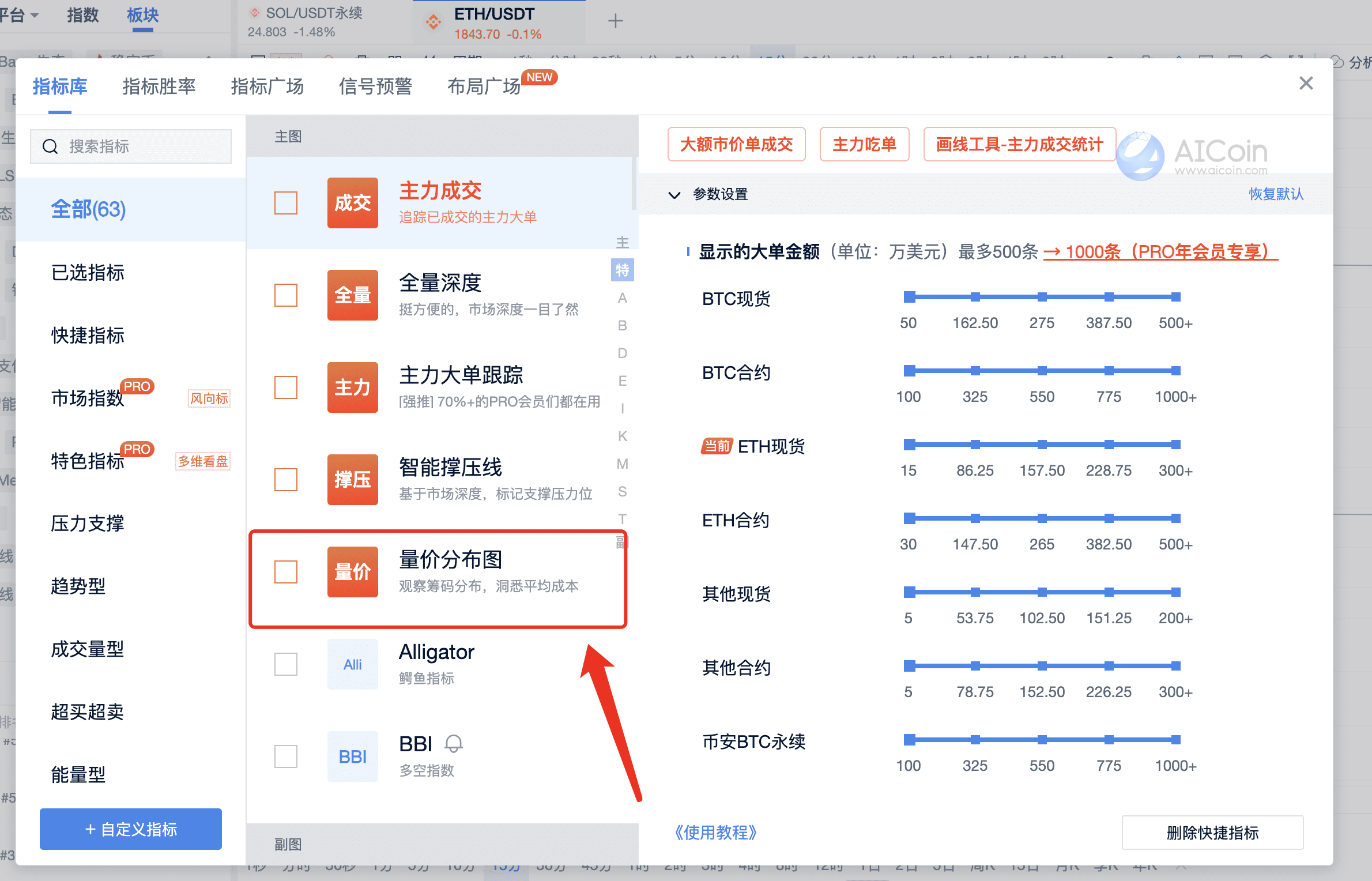
Task: Check the 全量深度 checkbox
Action: 285,295
